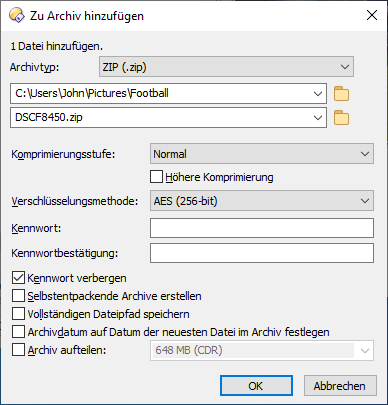Click the archive app icon in the title bar
This screenshot has height=405, width=388.
(17, 16)
